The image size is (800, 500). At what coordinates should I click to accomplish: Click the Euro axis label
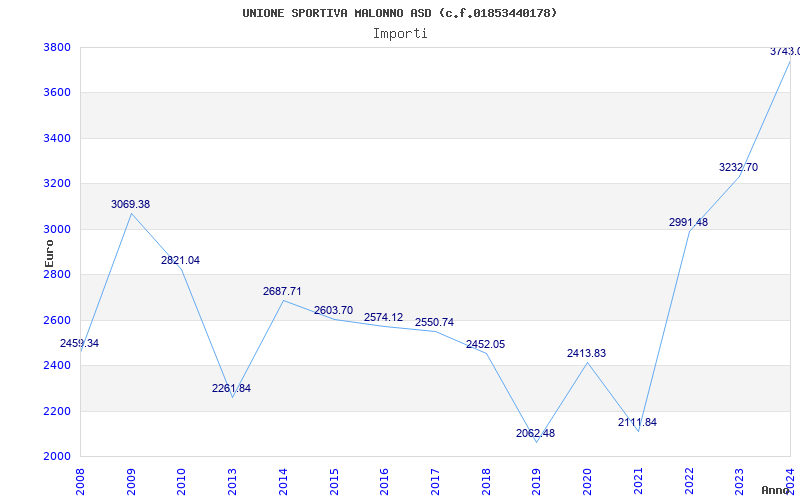coord(49,254)
